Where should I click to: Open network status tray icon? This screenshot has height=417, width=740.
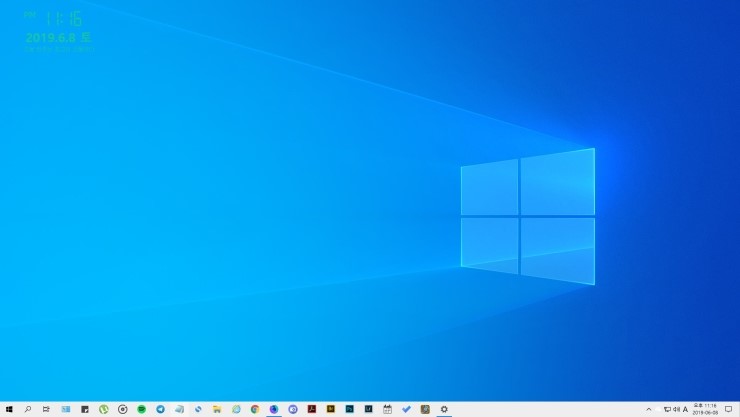tap(667, 409)
